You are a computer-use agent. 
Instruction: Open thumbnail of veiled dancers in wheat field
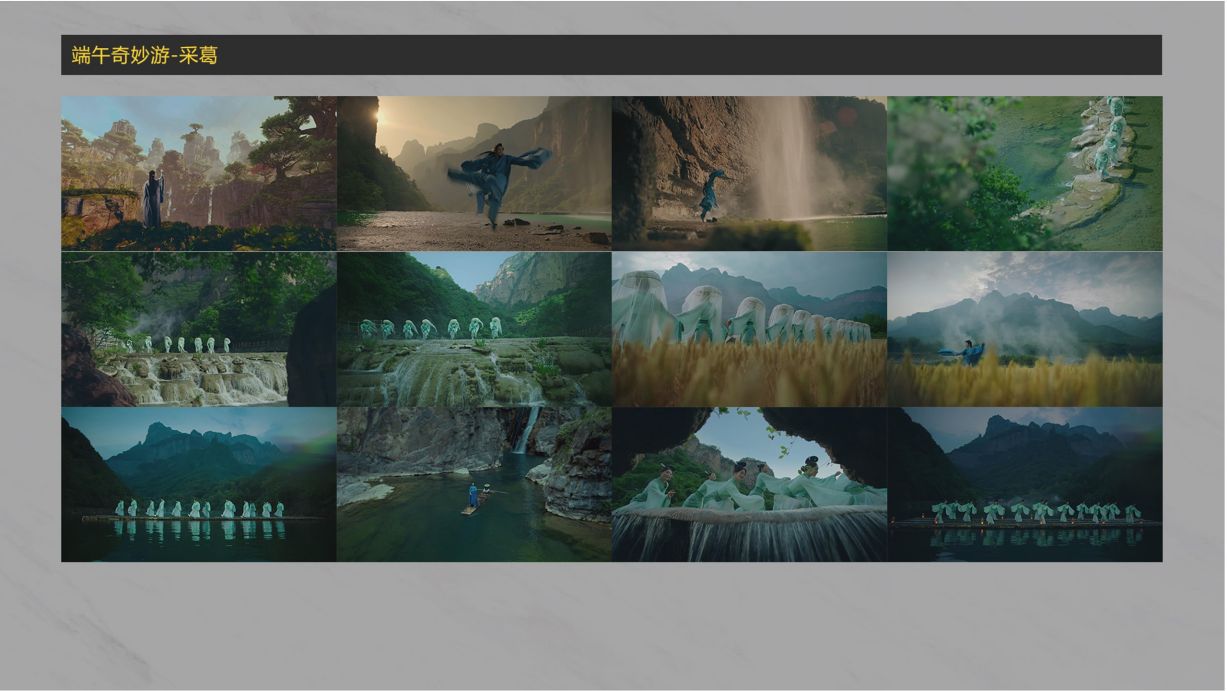click(749, 329)
